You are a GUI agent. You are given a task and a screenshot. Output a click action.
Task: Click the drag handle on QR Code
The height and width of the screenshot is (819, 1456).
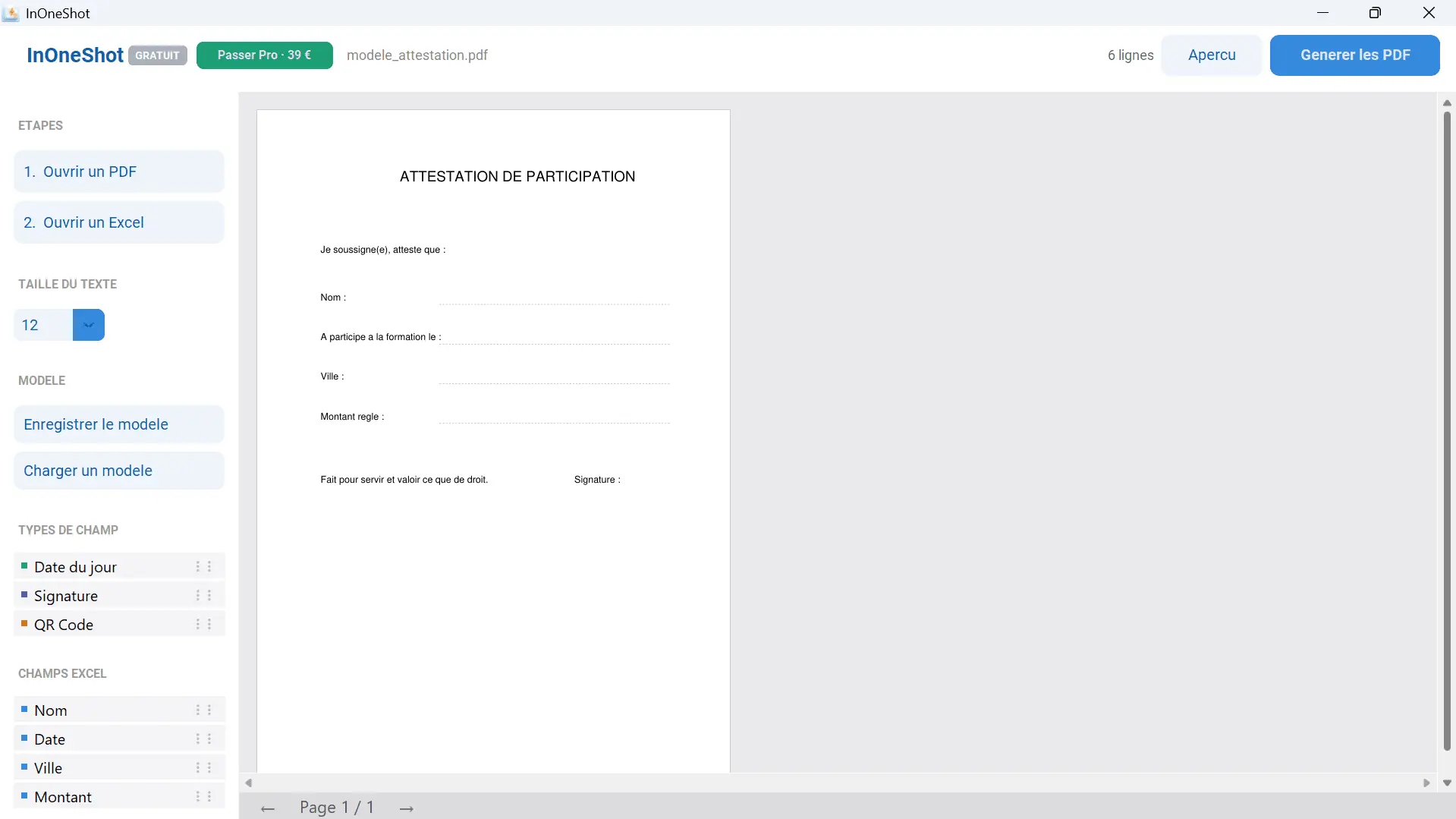coord(203,625)
